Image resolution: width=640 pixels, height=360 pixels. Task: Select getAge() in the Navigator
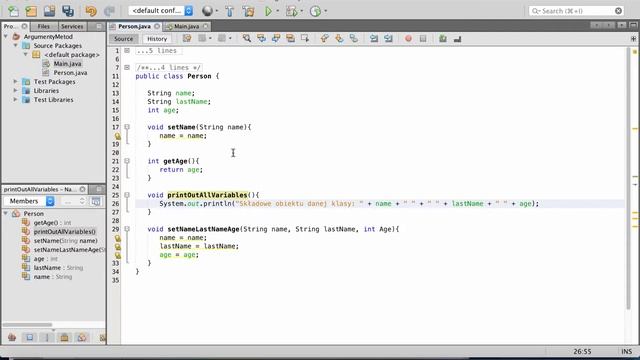[x=52, y=223]
